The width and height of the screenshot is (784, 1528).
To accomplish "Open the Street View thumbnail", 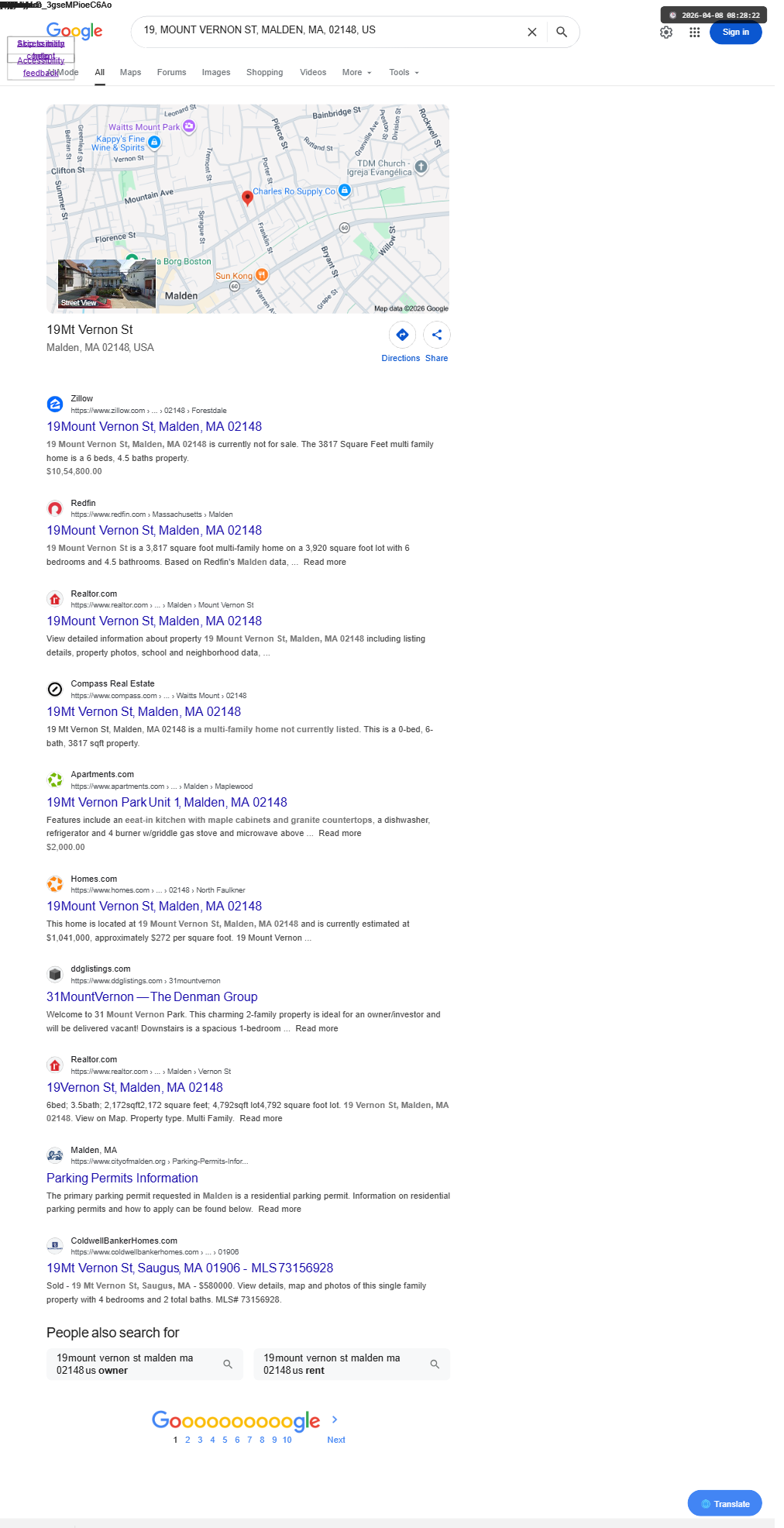I will point(107,284).
